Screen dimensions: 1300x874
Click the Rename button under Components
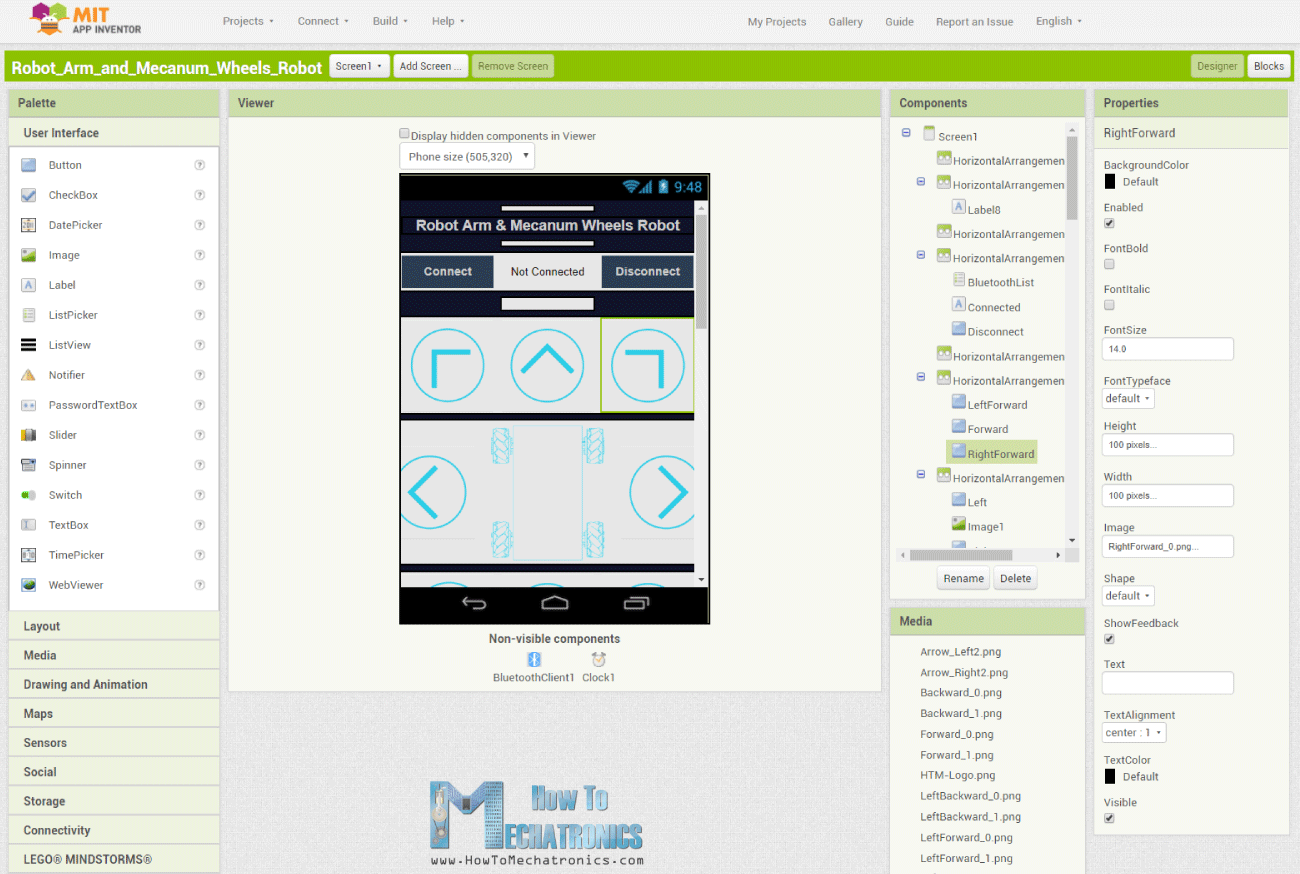coord(962,578)
